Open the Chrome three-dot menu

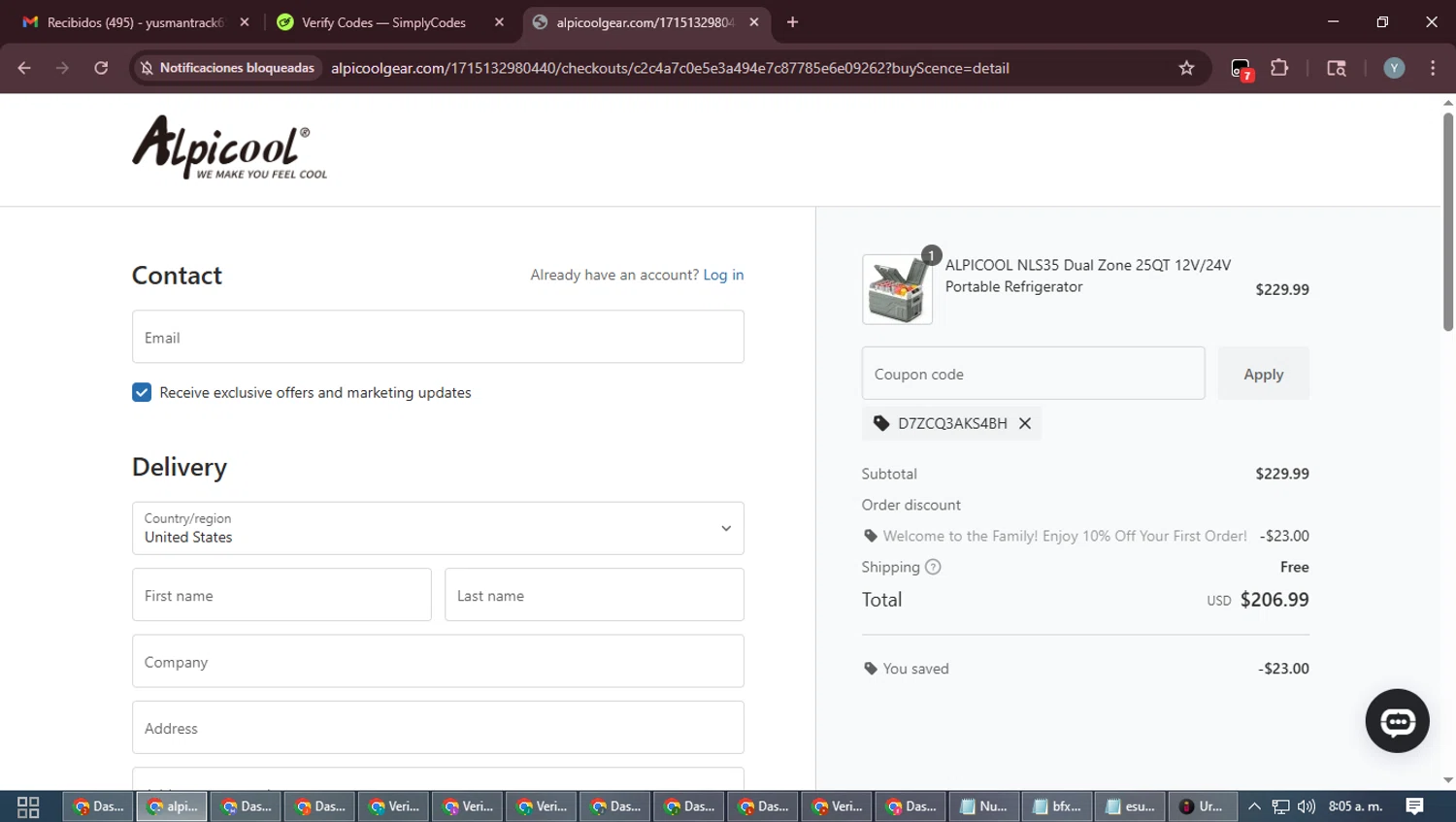click(1433, 68)
